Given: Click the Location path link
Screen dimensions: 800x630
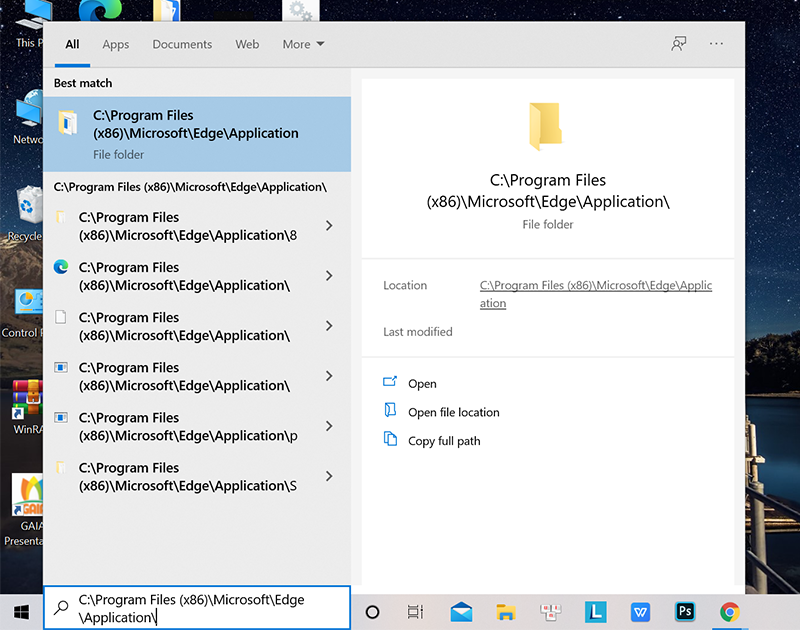Looking at the screenshot, I should [x=595, y=294].
